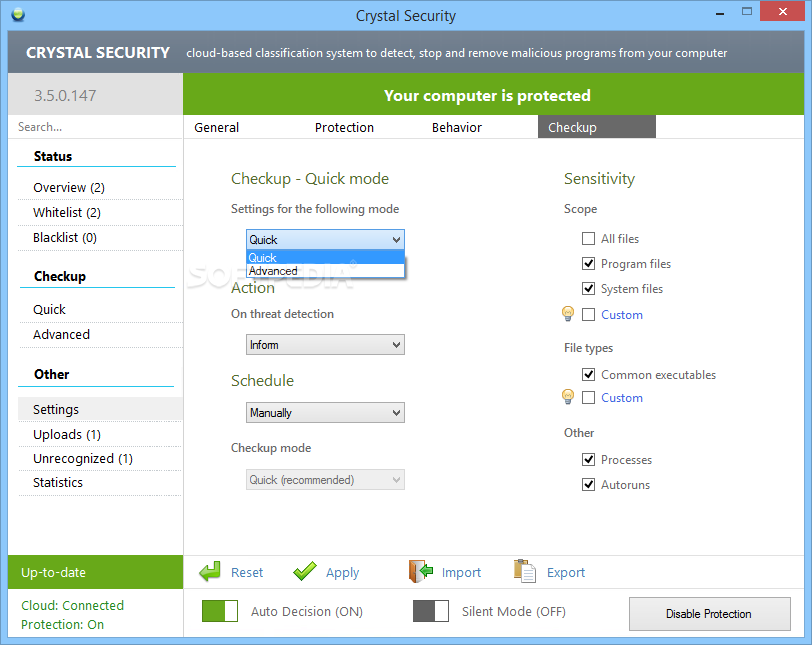This screenshot has height=645, width=812.
Task: Click the lightbulb hint beside Scope Custom
Action: point(568,314)
